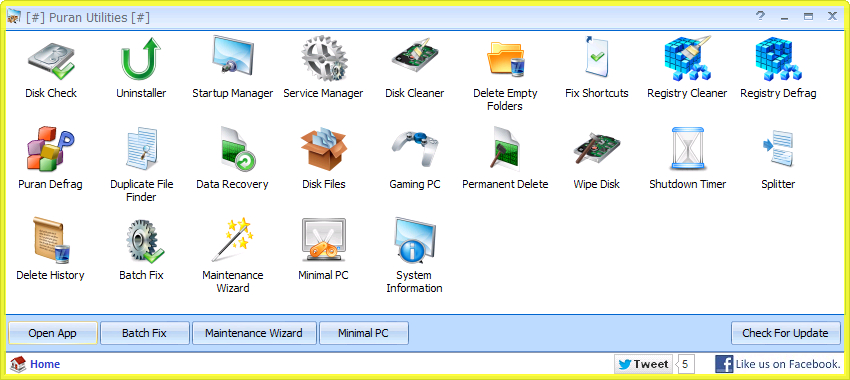Click the Check For Update button
This screenshot has width=850, height=380.
click(785, 333)
